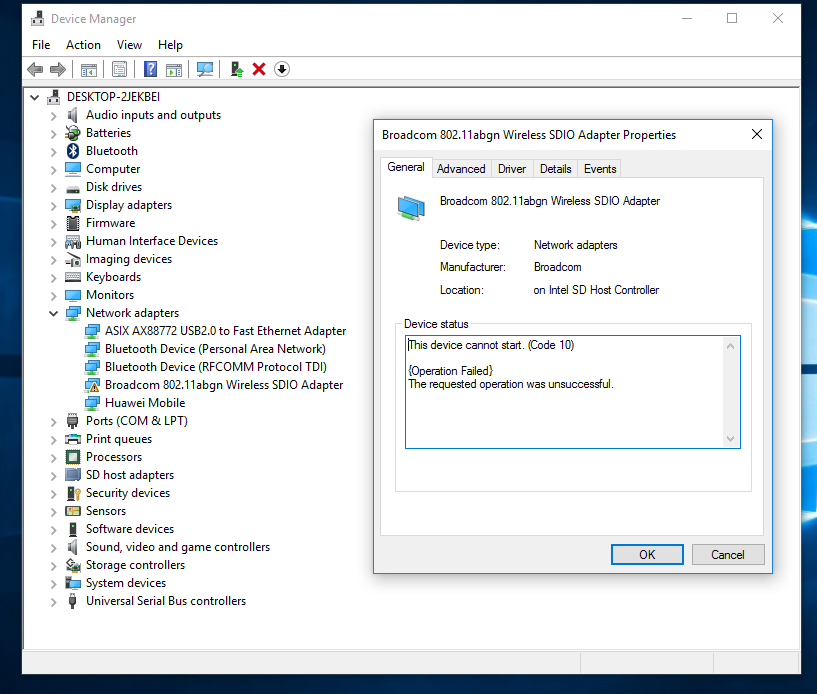
Task: Select Broadcom adapter with warning icon
Action: [223, 385]
